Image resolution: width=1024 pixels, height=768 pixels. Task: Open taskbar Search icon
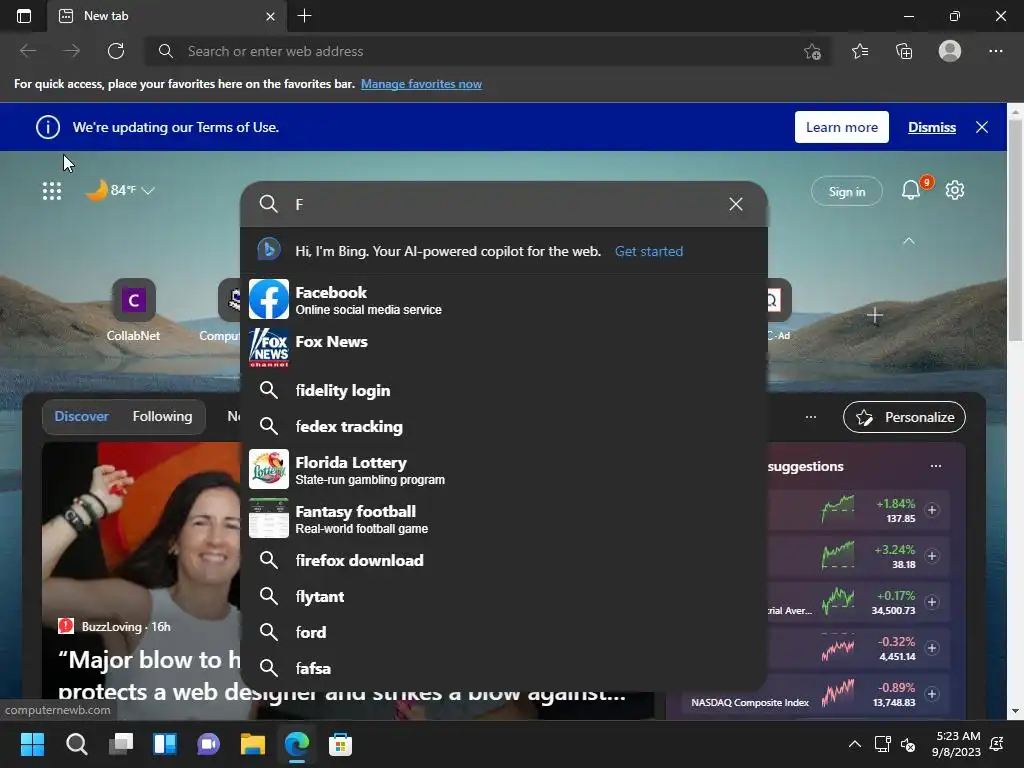[x=76, y=744]
